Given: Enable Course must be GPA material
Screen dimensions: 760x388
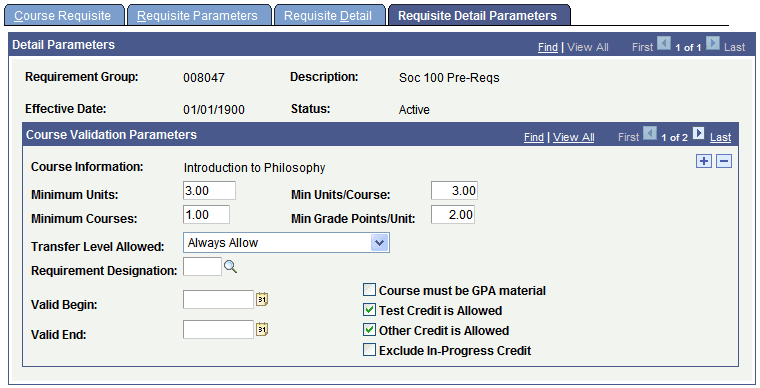Looking at the screenshot, I should tap(369, 290).
